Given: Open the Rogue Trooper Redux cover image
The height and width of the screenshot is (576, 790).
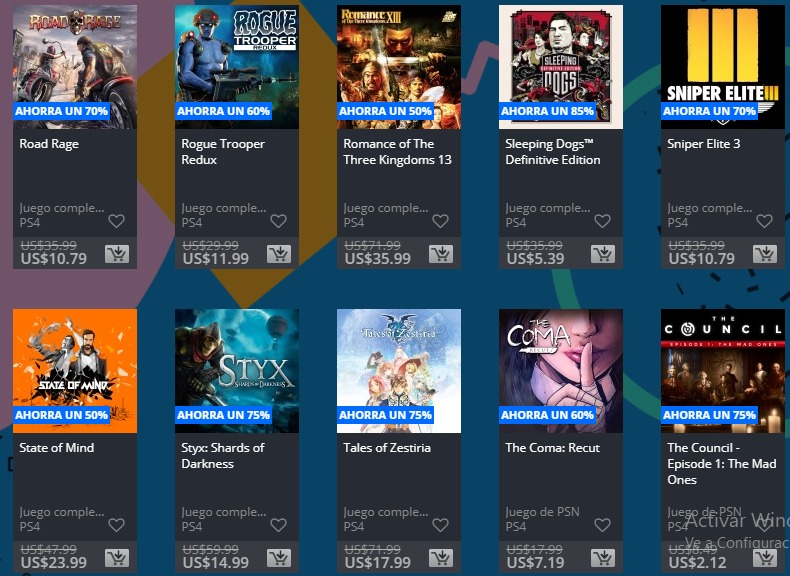Looking at the screenshot, I should [237, 67].
